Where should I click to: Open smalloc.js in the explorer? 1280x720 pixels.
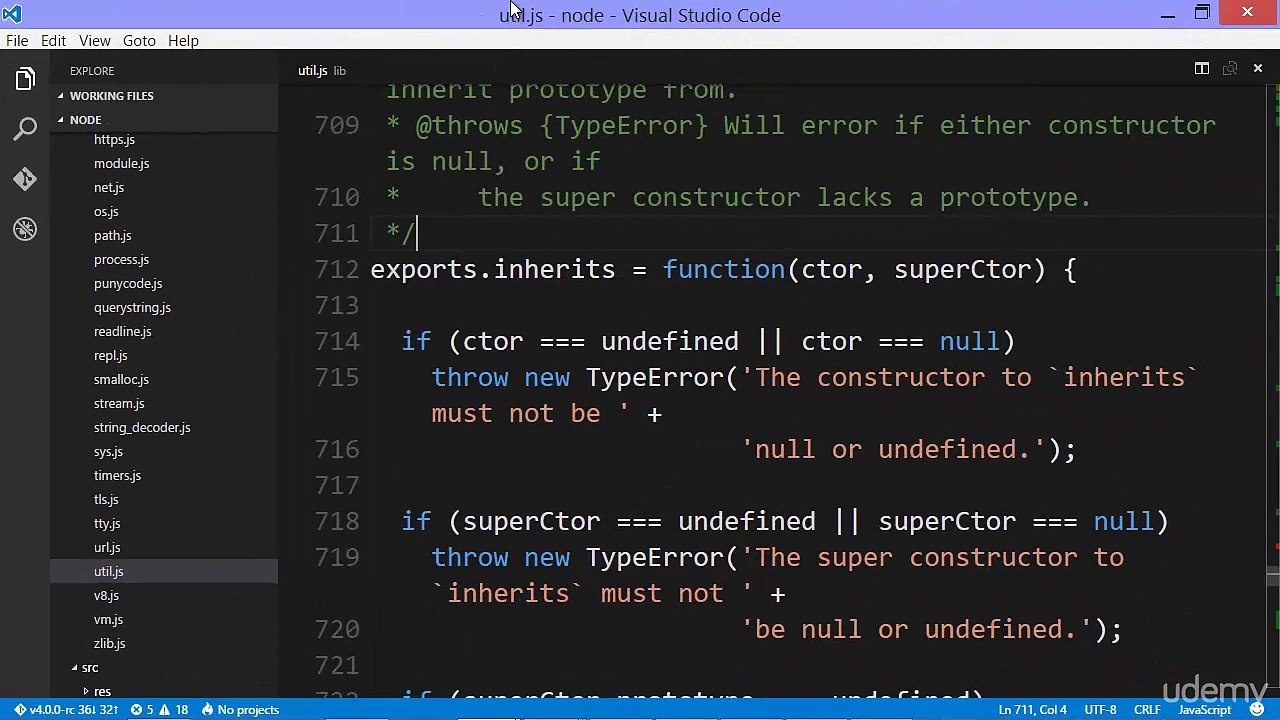121,380
